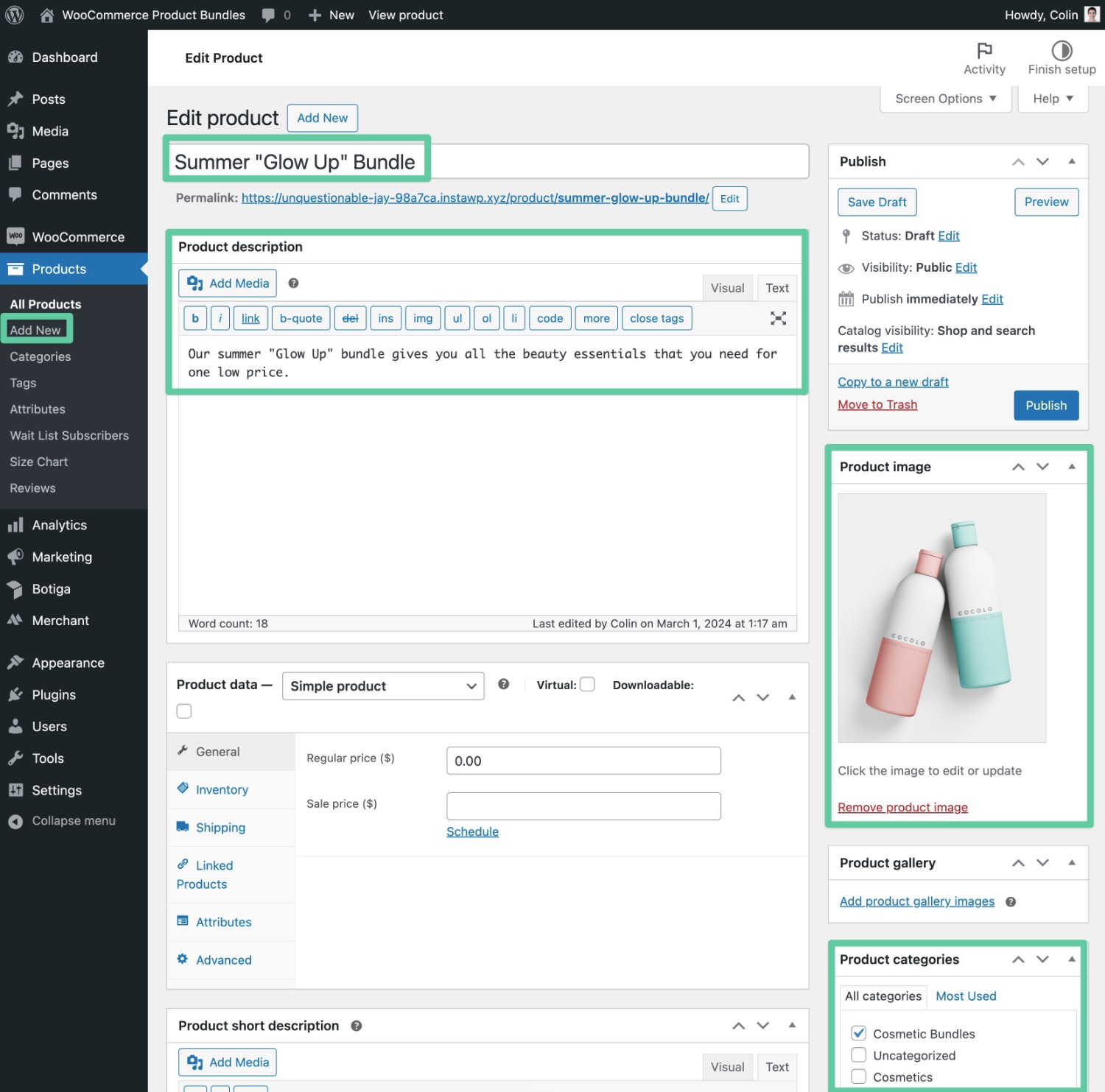Viewport: 1105px width, 1092px height.
Task: Click the blue Publish button
Action: 1046,406
